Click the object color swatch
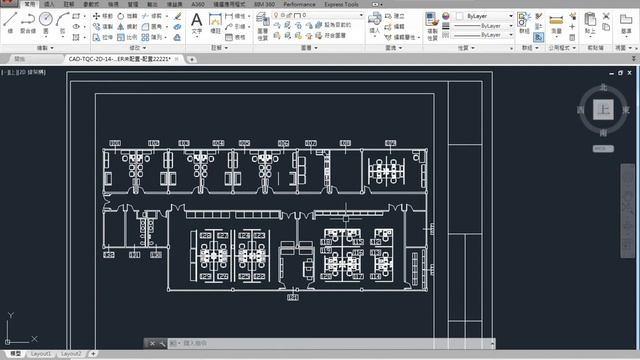This screenshot has width=640, height=360. click(460, 16)
